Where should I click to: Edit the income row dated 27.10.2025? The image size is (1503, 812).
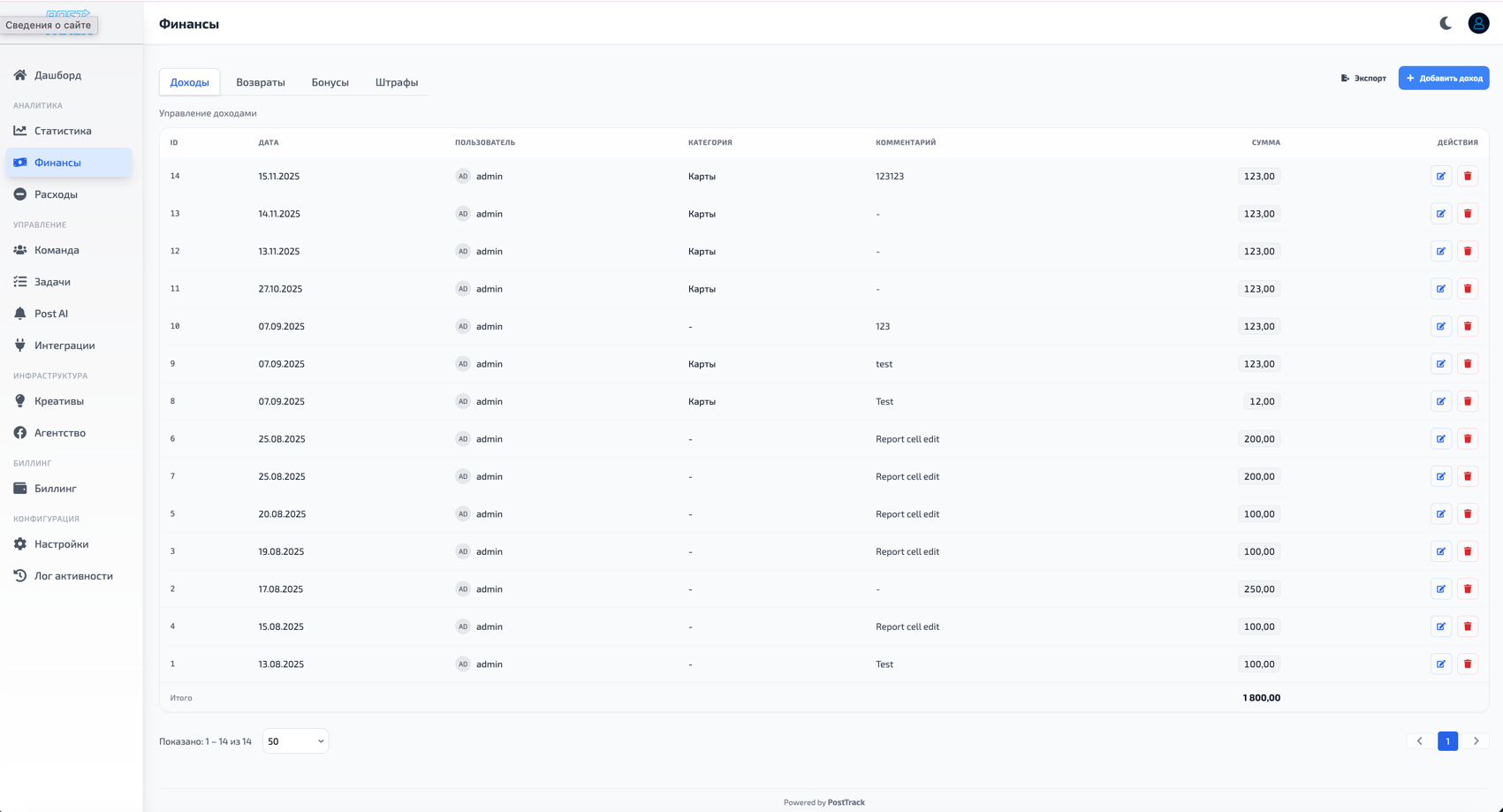click(x=1440, y=289)
